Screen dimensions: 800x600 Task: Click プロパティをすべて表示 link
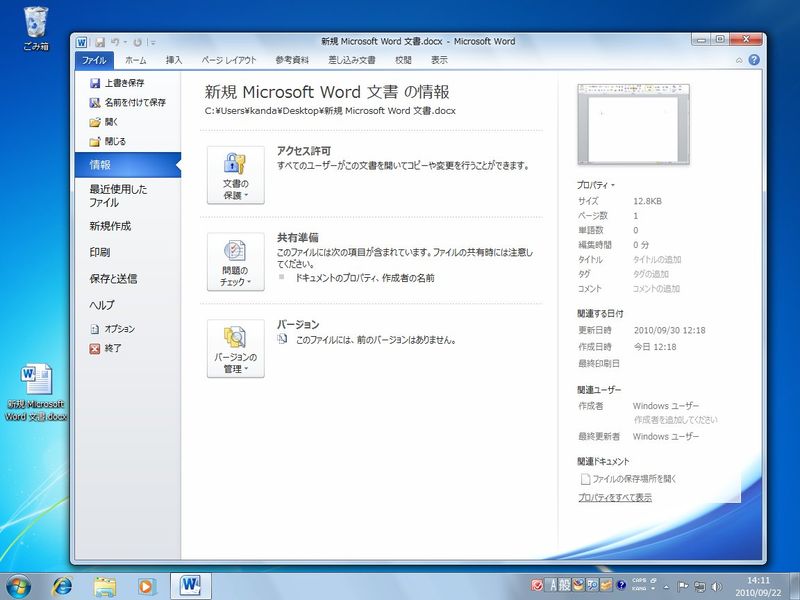tap(615, 497)
